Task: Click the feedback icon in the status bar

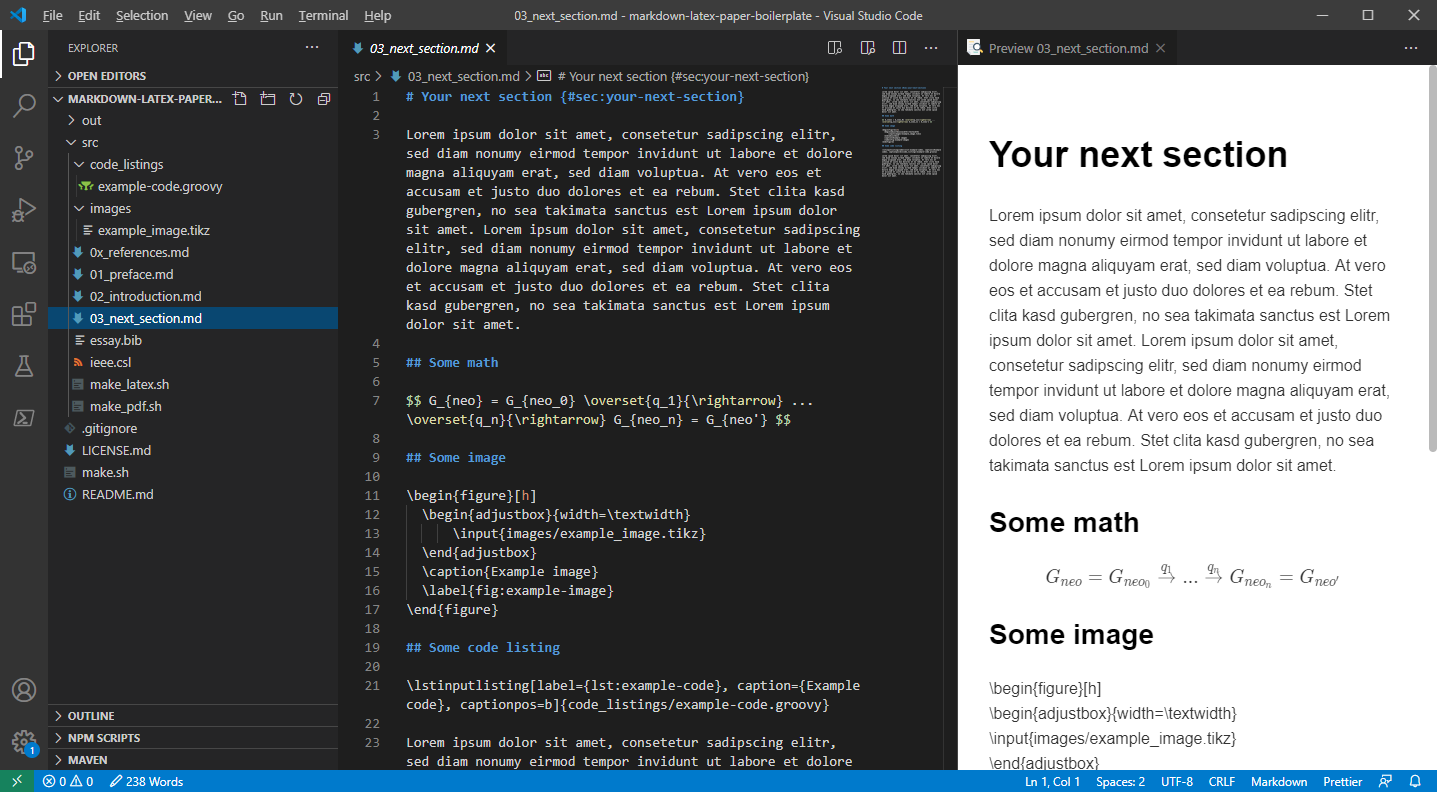Action: tap(1386, 781)
